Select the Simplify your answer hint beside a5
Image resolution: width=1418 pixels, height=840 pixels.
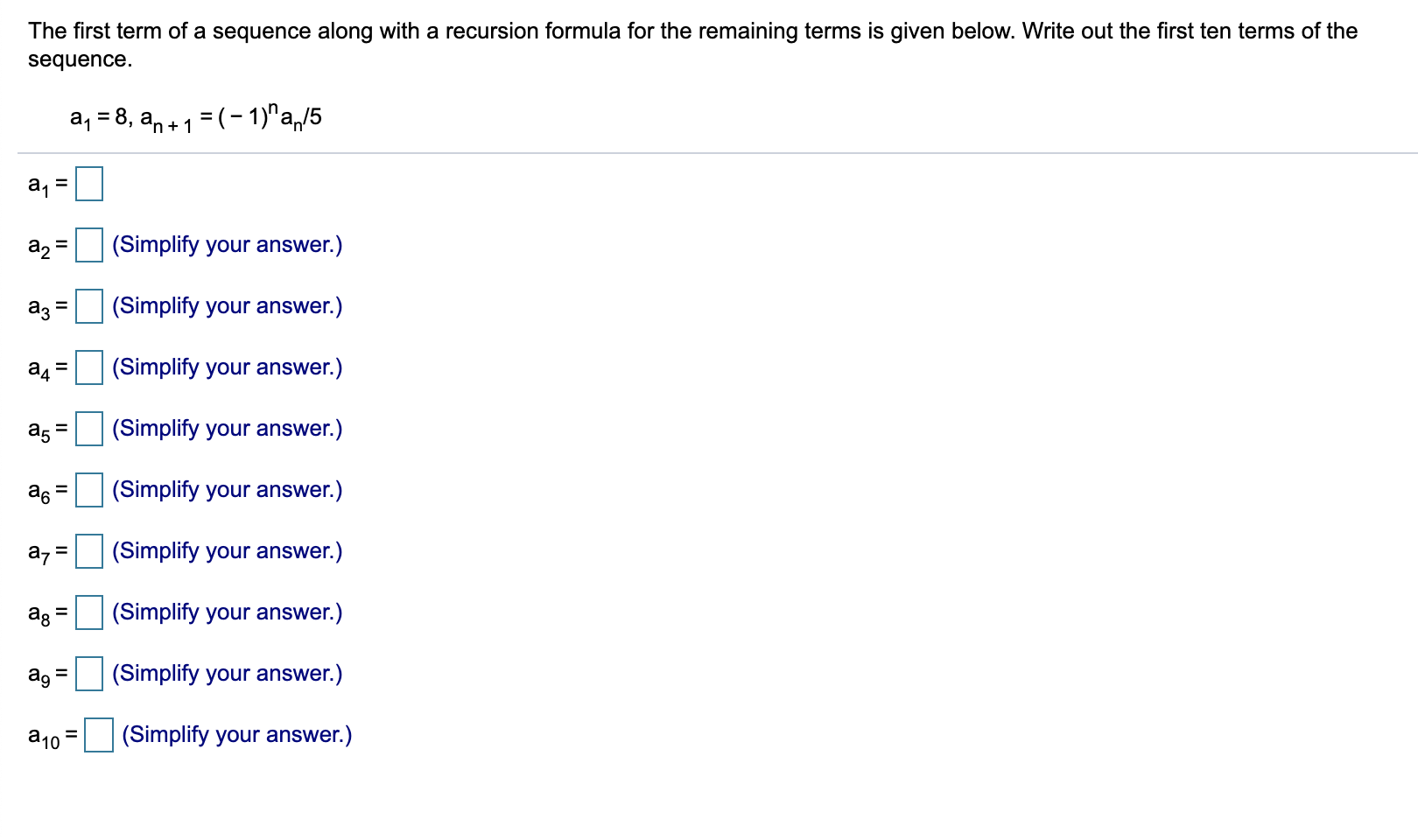(x=227, y=428)
